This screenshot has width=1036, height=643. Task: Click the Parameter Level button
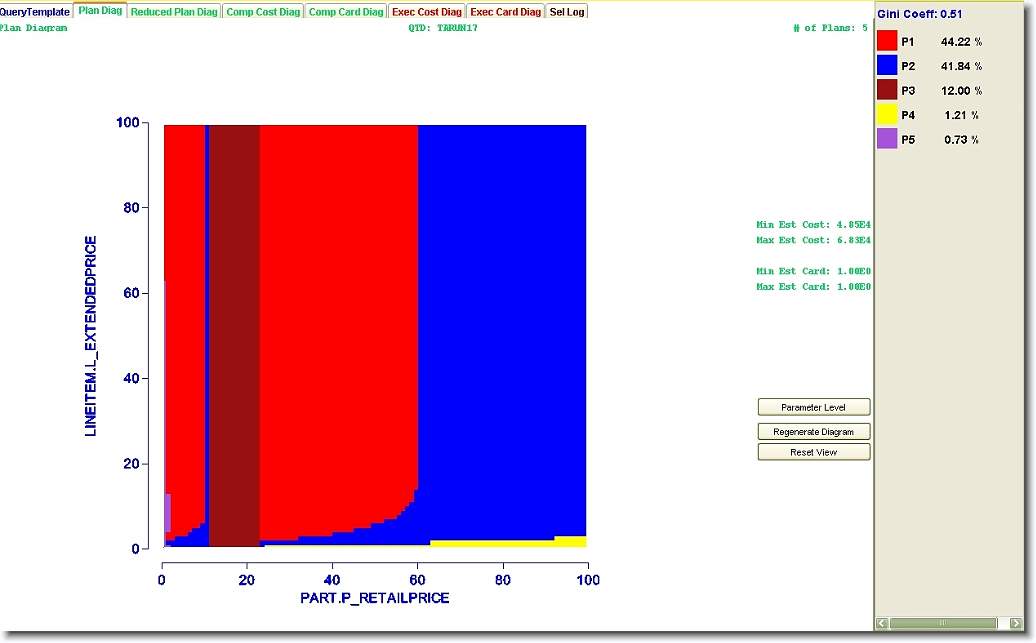click(x=813, y=408)
